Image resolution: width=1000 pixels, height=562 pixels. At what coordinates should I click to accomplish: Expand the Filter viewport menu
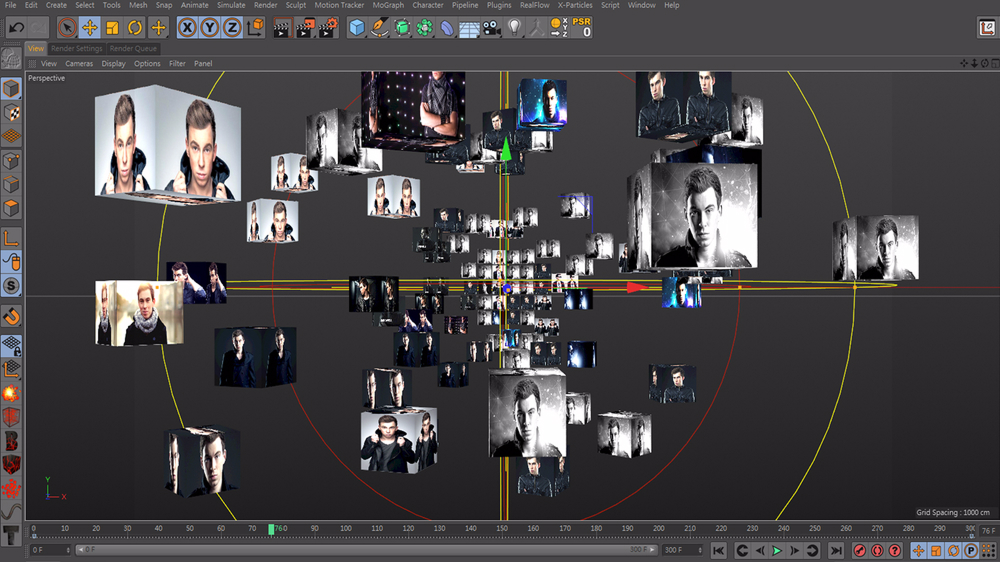[177, 64]
